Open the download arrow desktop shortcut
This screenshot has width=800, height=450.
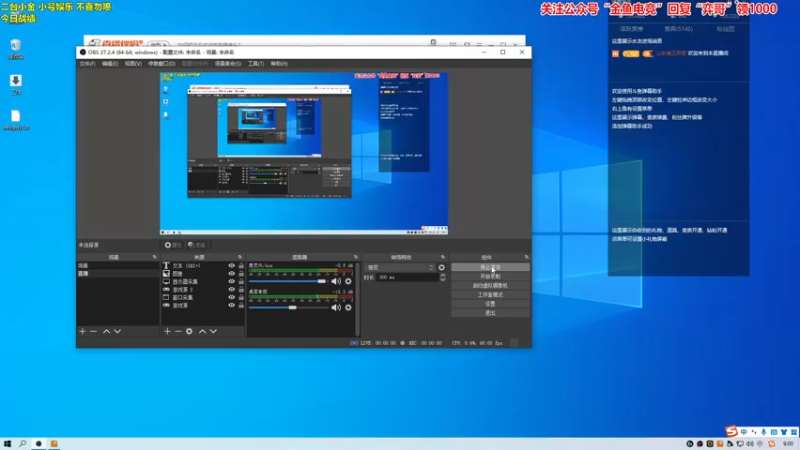pos(15,85)
